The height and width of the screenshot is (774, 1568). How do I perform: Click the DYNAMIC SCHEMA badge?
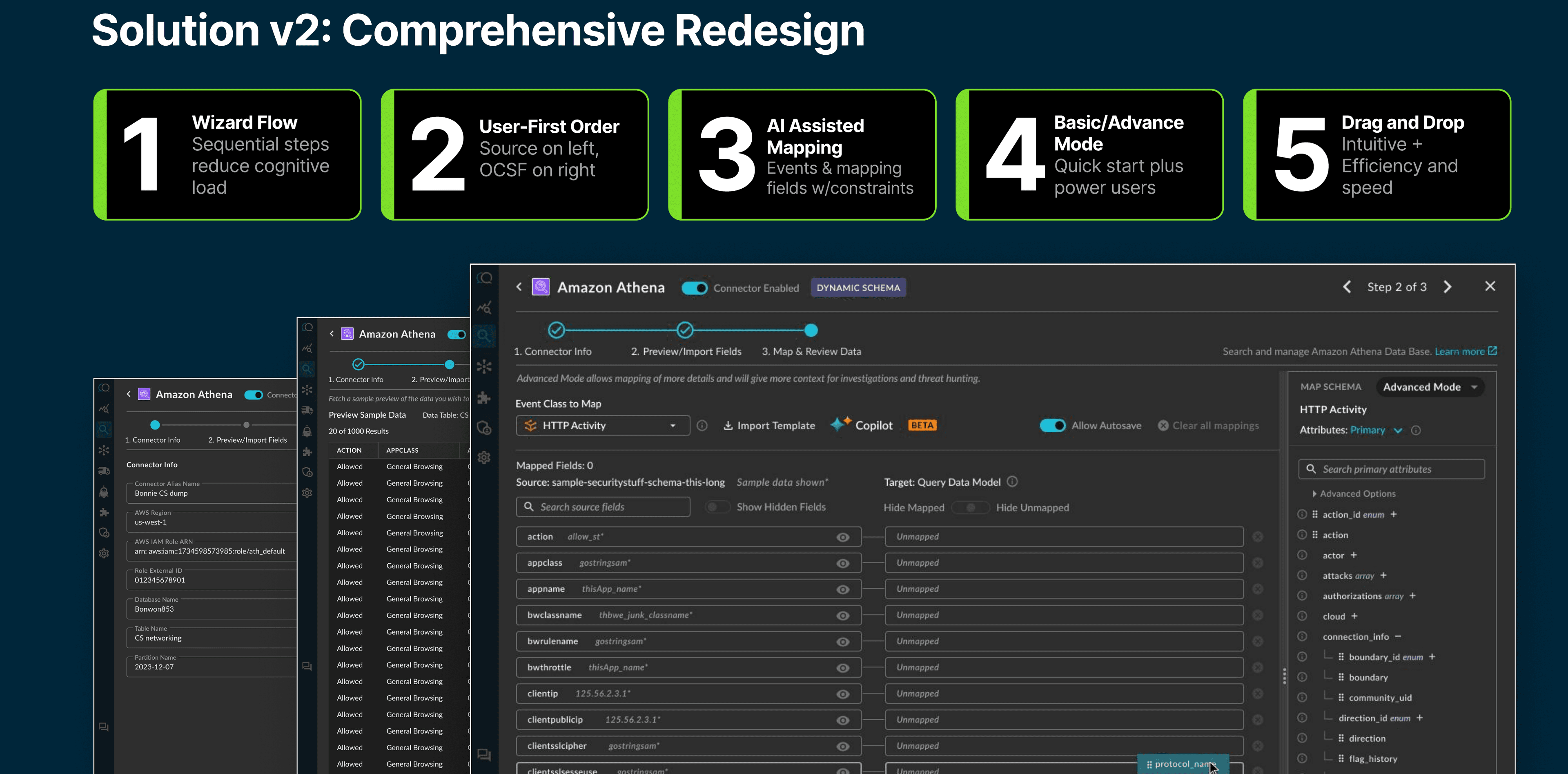858,288
